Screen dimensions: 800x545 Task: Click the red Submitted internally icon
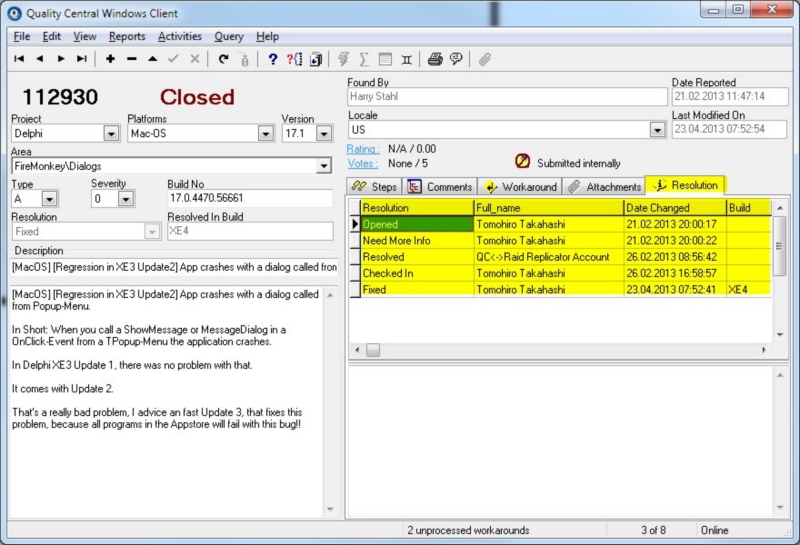522,161
